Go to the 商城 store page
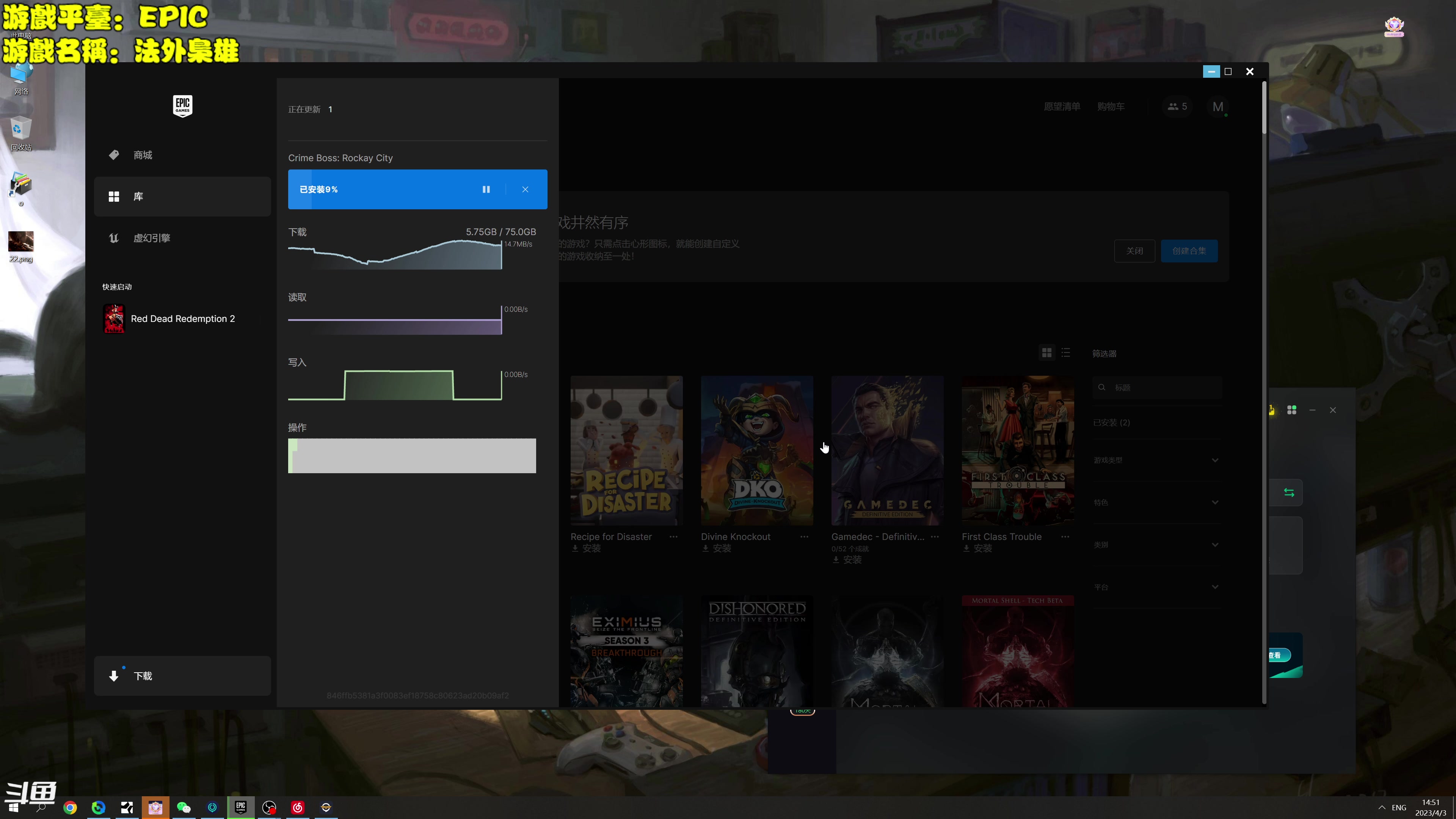This screenshot has width=1456, height=819. 182,155
